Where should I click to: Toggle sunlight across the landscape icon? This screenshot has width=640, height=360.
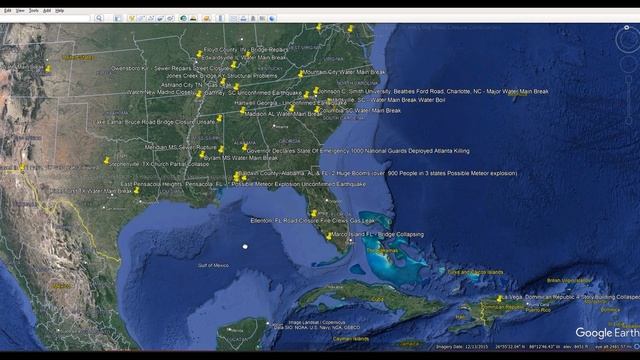click(193, 18)
